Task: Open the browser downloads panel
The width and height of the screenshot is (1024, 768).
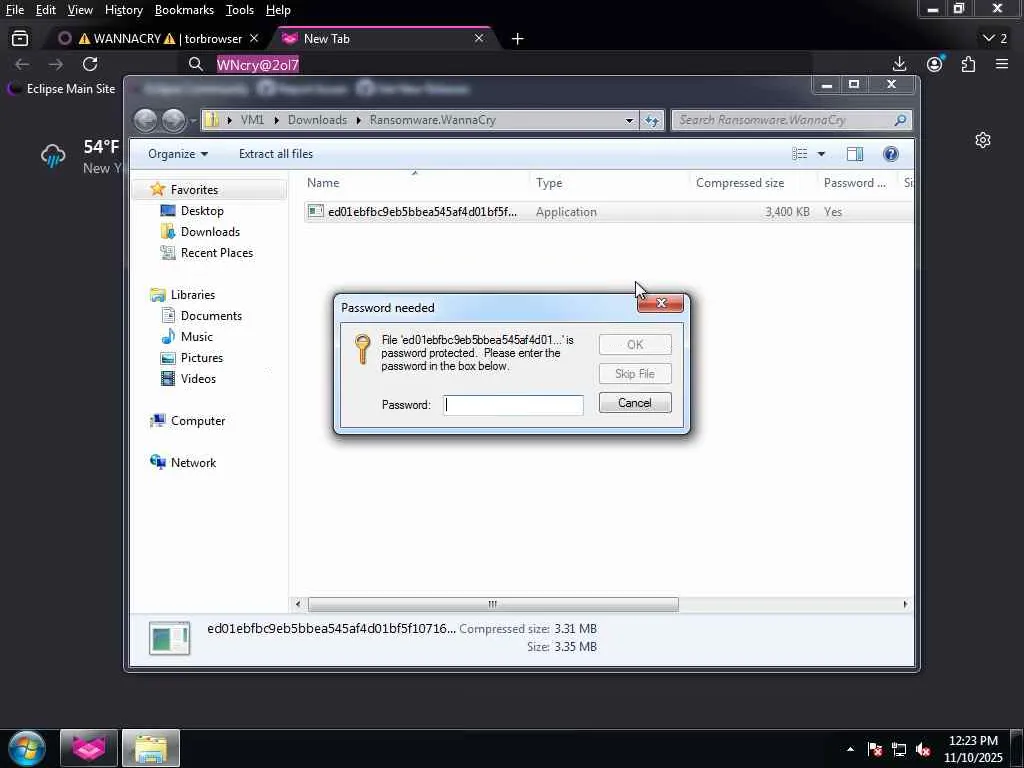Action: coord(899,63)
